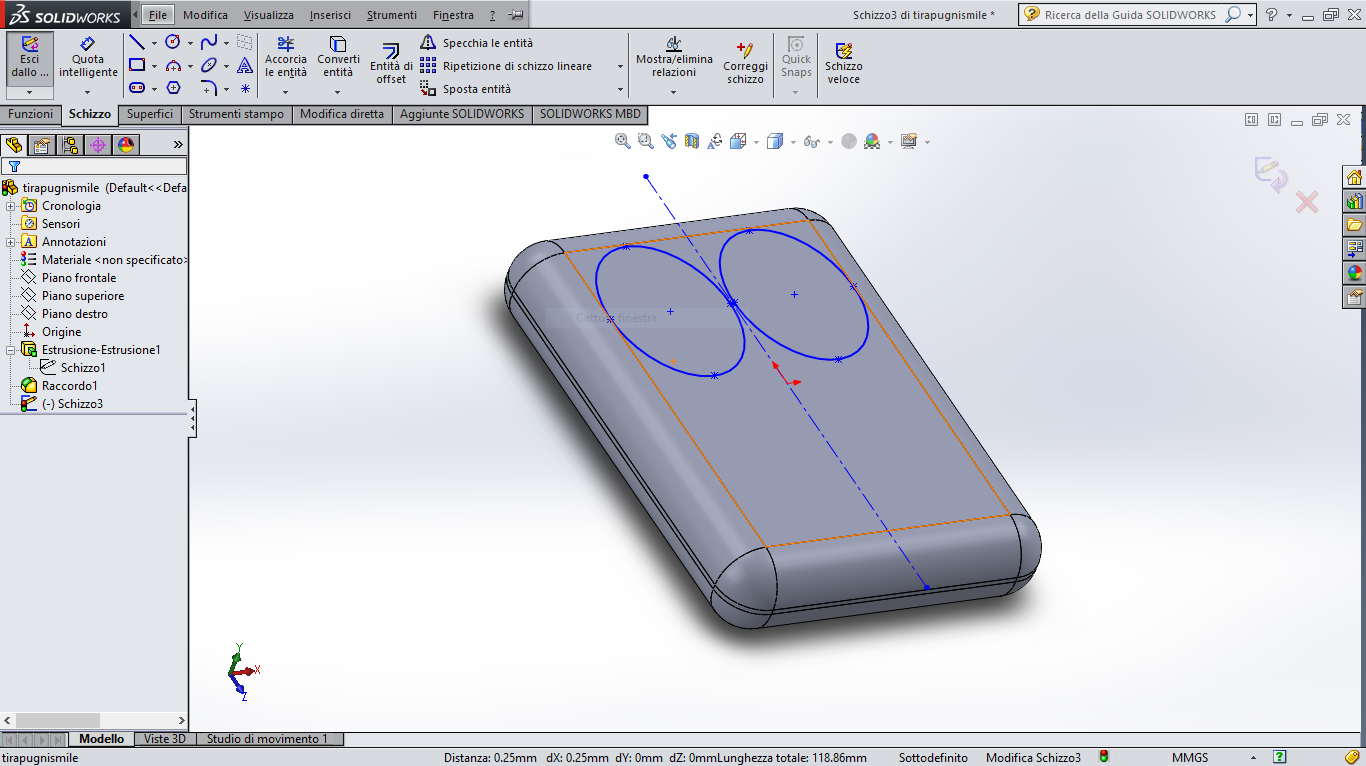Open the FeatureManager design tree tab

pos(14,145)
